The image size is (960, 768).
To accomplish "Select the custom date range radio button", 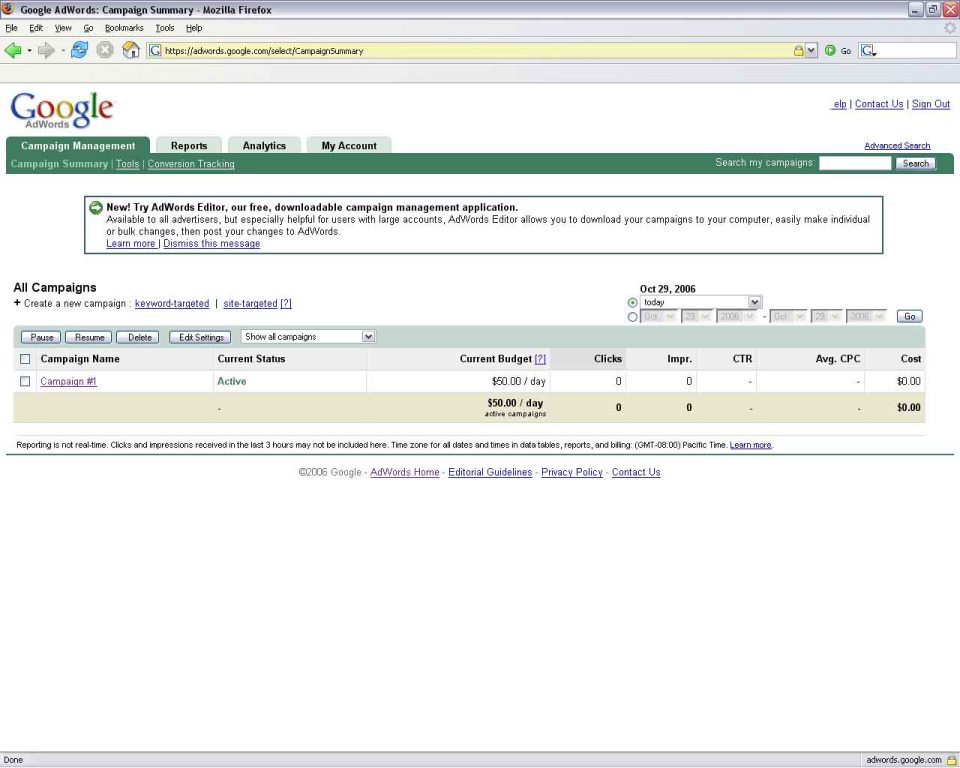I will pos(632,317).
